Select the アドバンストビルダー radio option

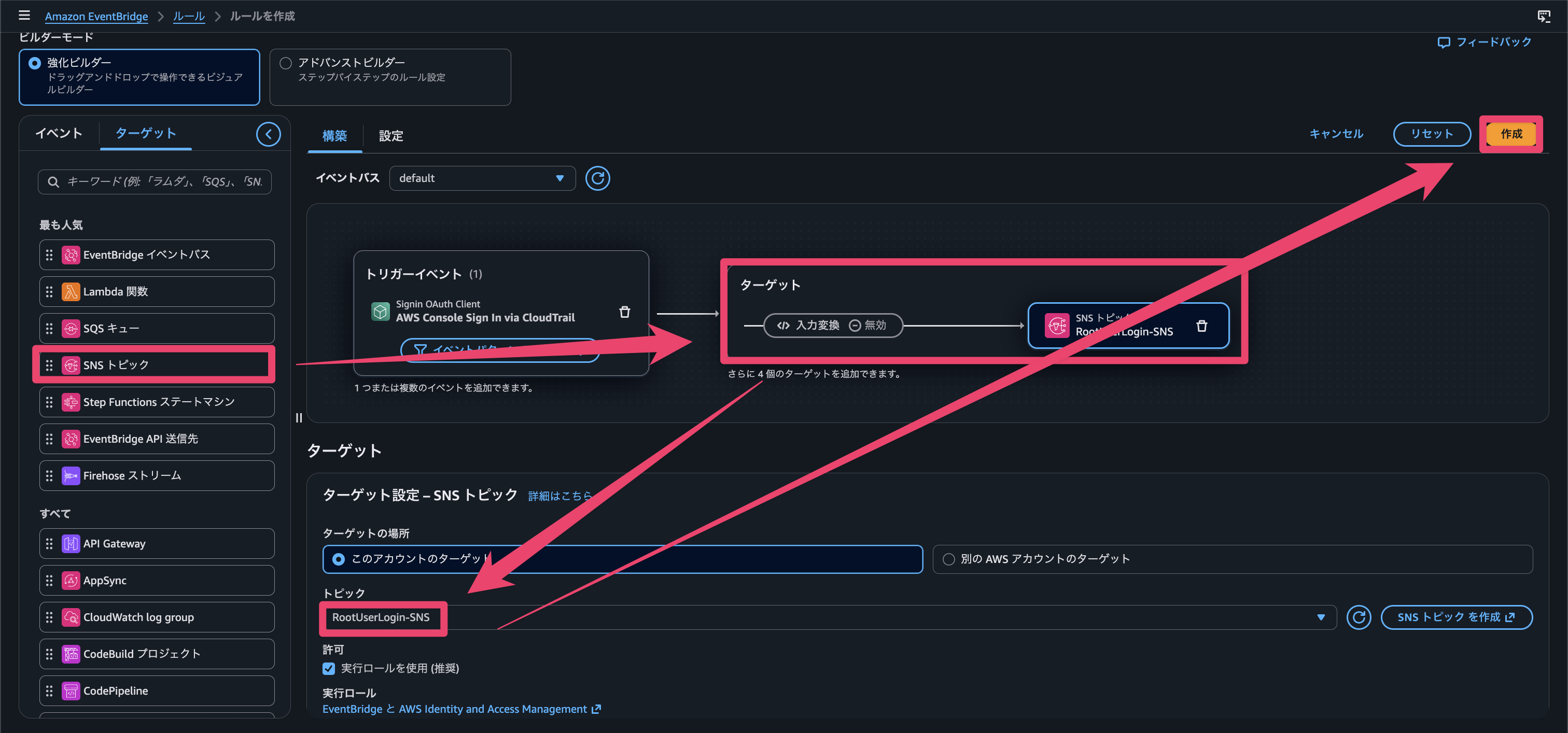coord(286,63)
